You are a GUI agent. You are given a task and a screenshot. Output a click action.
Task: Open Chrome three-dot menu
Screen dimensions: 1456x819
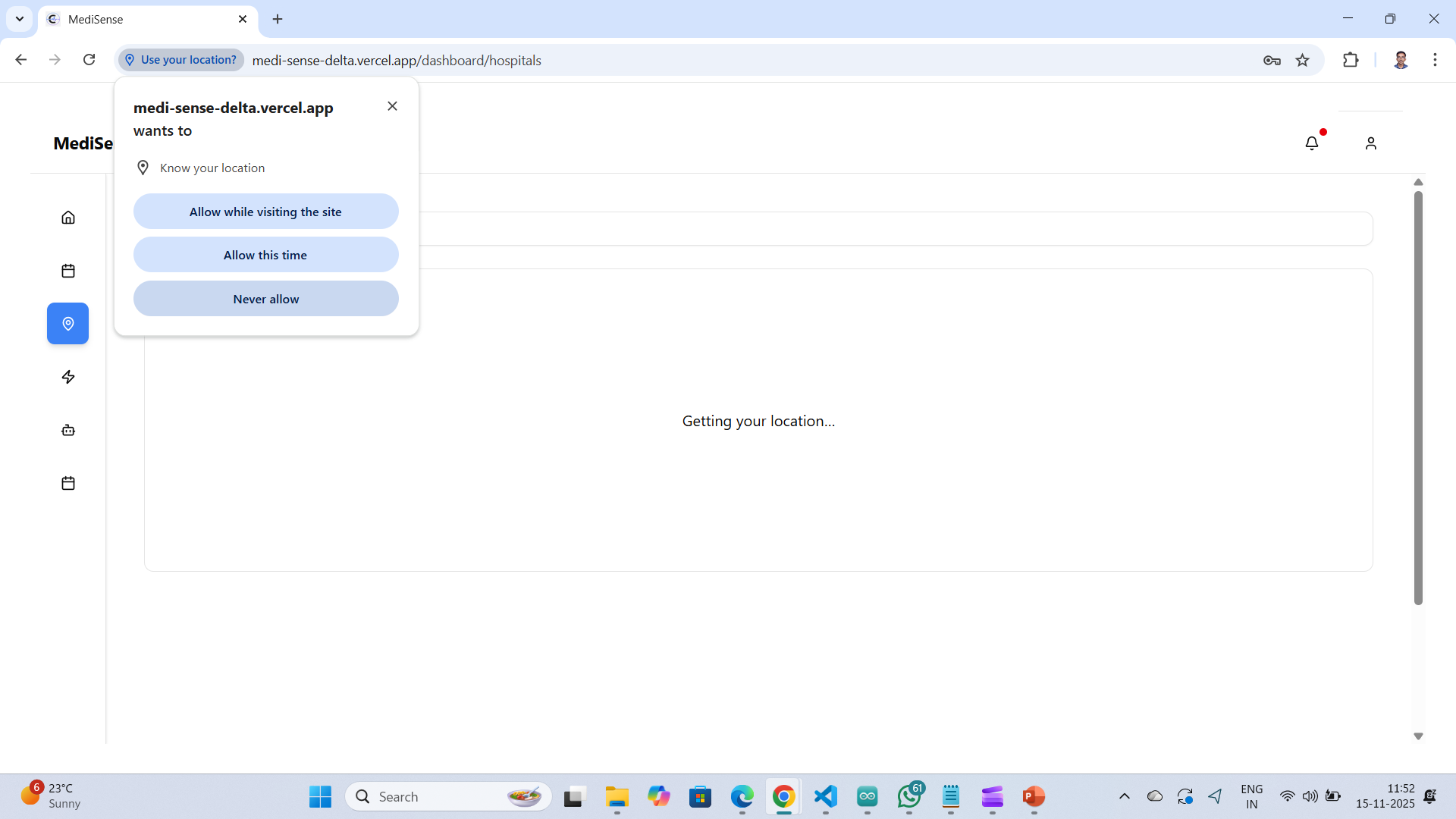point(1435,60)
